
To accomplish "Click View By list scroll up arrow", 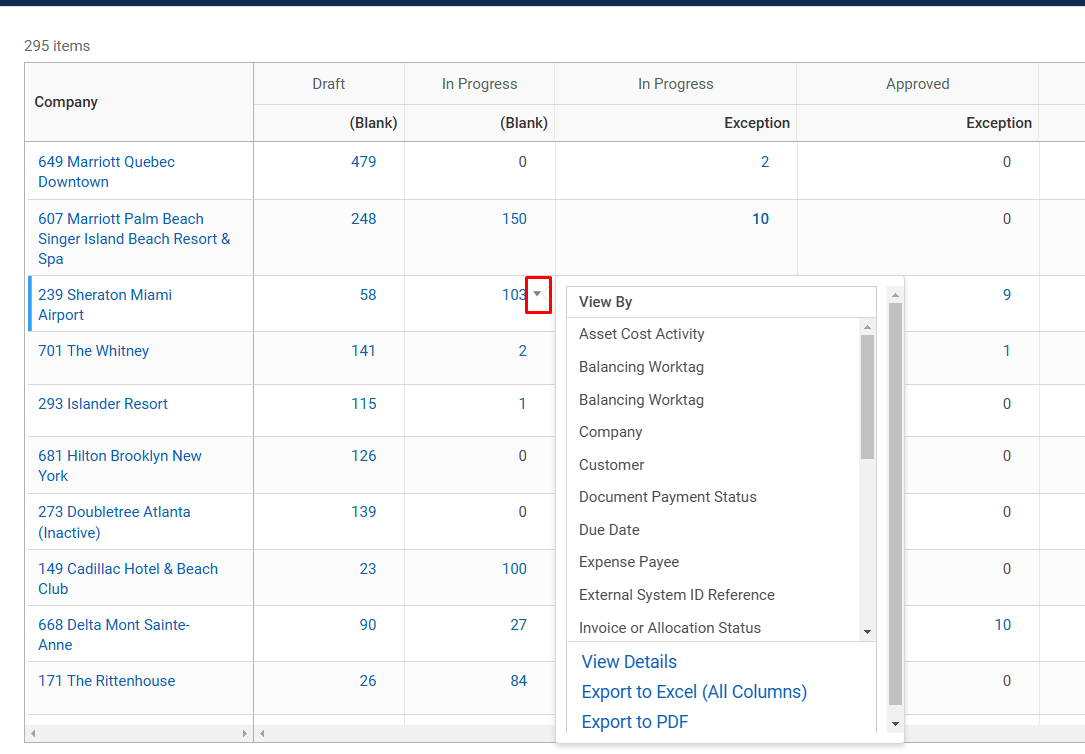I will tap(868, 327).
